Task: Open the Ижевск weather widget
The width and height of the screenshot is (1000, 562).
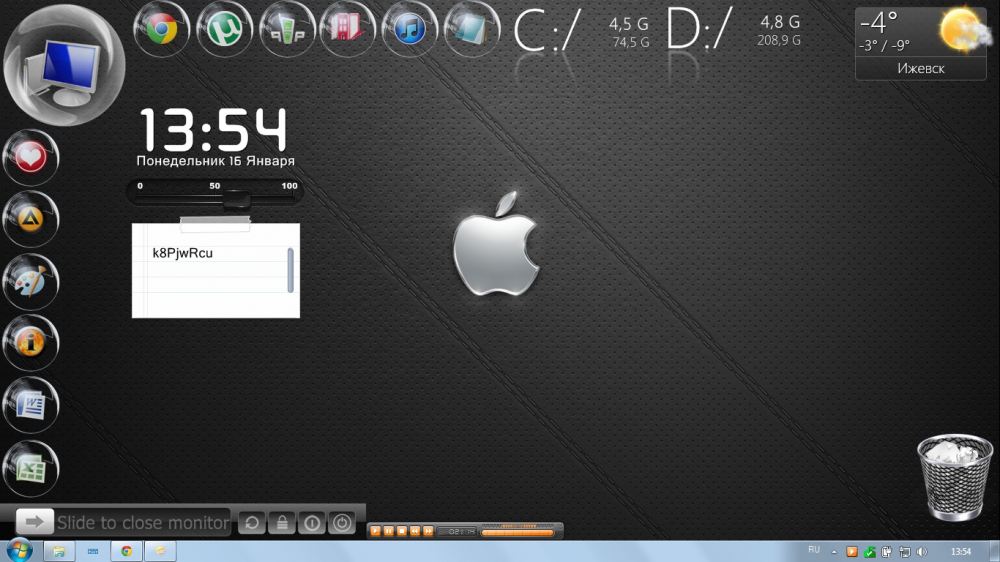Action: point(920,43)
